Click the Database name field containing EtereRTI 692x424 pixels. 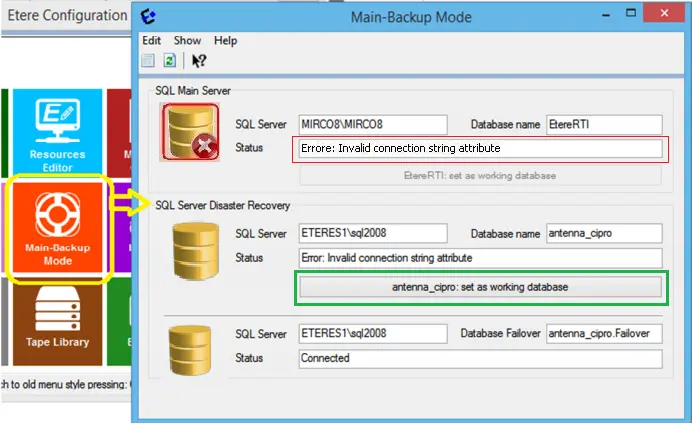click(x=603, y=124)
